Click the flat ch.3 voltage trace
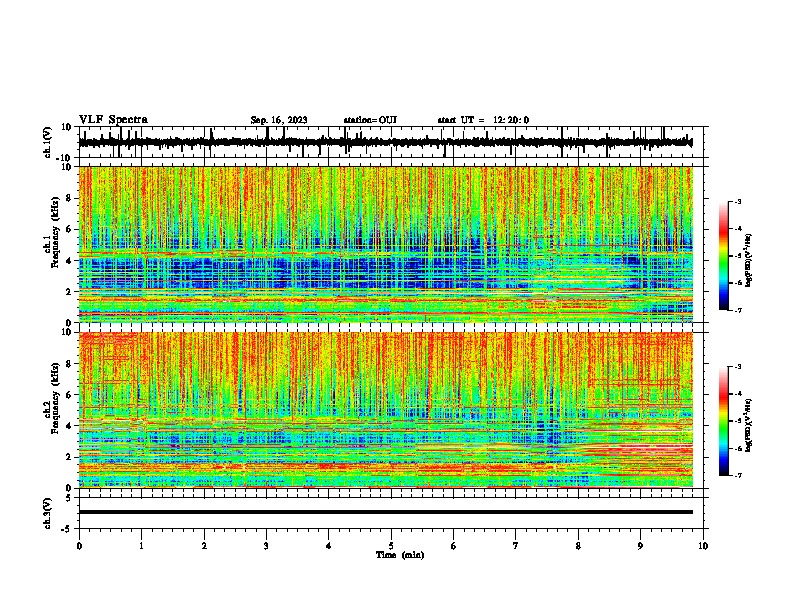The width and height of the screenshot is (792, 612). point(385,512)
